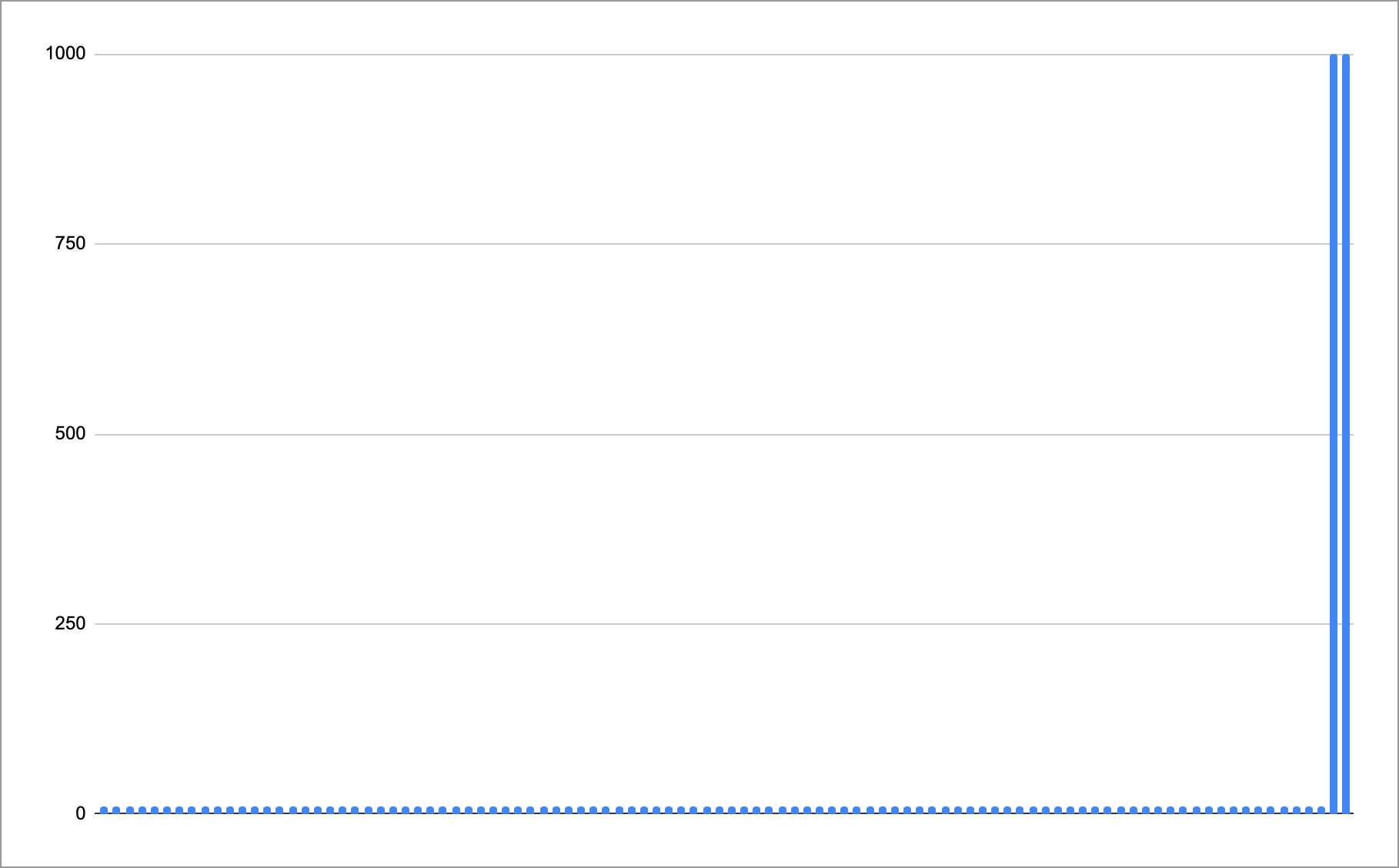Click the empty white plot area center
This screenshot has height=868, width=1399.
(693, 339)
